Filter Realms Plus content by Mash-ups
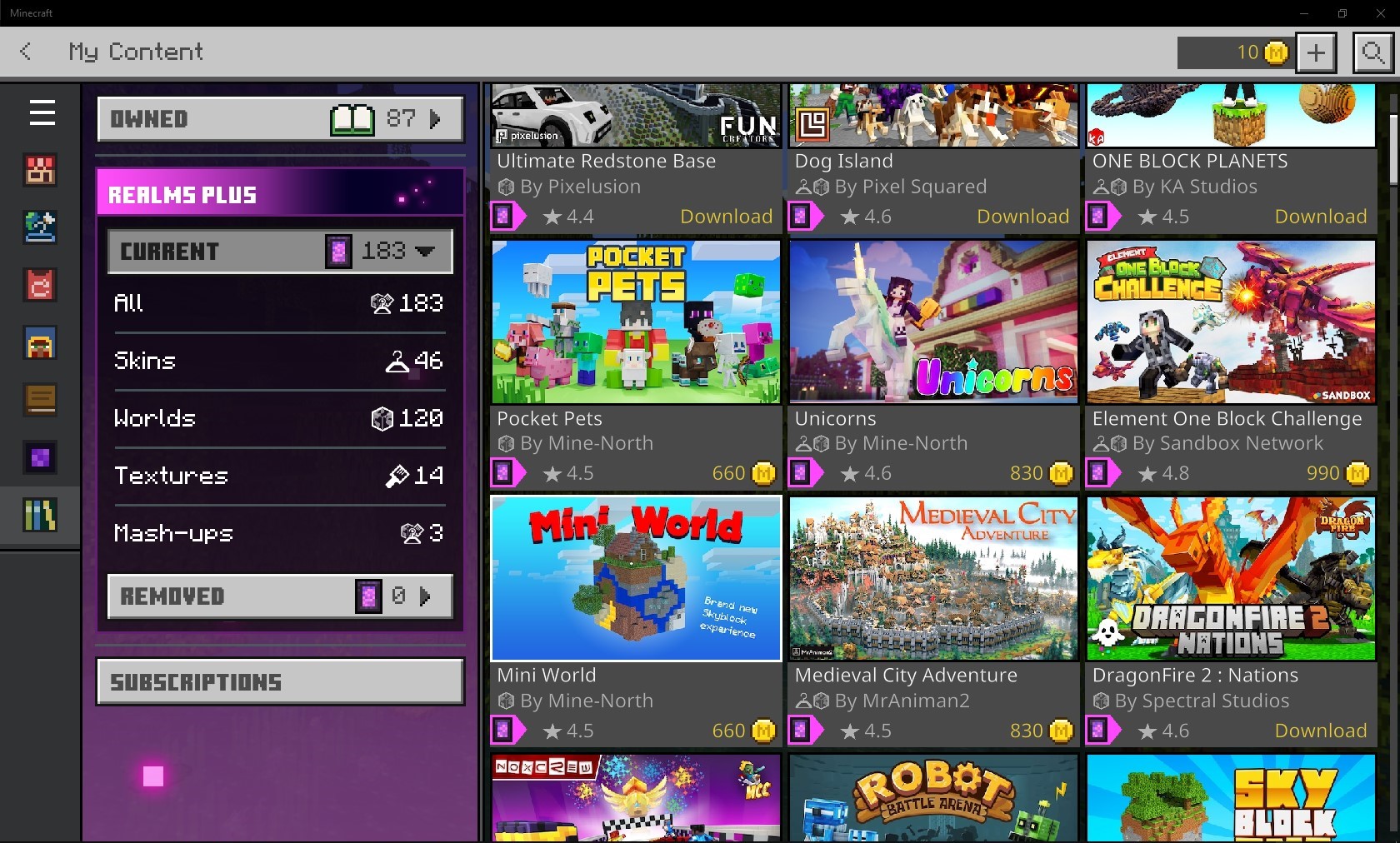This screenshot has height=843, width=1400. (279, 533)
